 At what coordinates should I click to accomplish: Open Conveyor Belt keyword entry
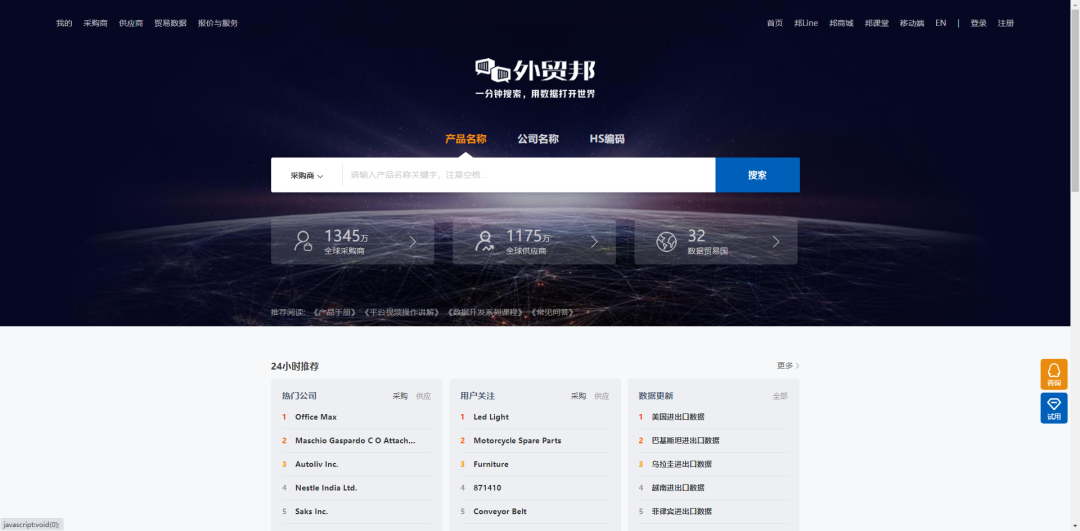[500, 512]
